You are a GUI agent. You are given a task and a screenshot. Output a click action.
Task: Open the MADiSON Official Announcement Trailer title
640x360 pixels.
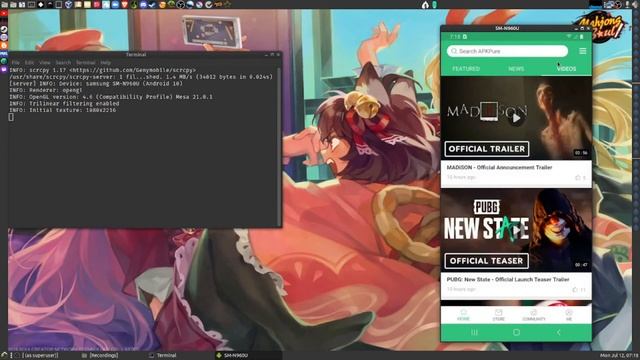click(x=499, y=167)
